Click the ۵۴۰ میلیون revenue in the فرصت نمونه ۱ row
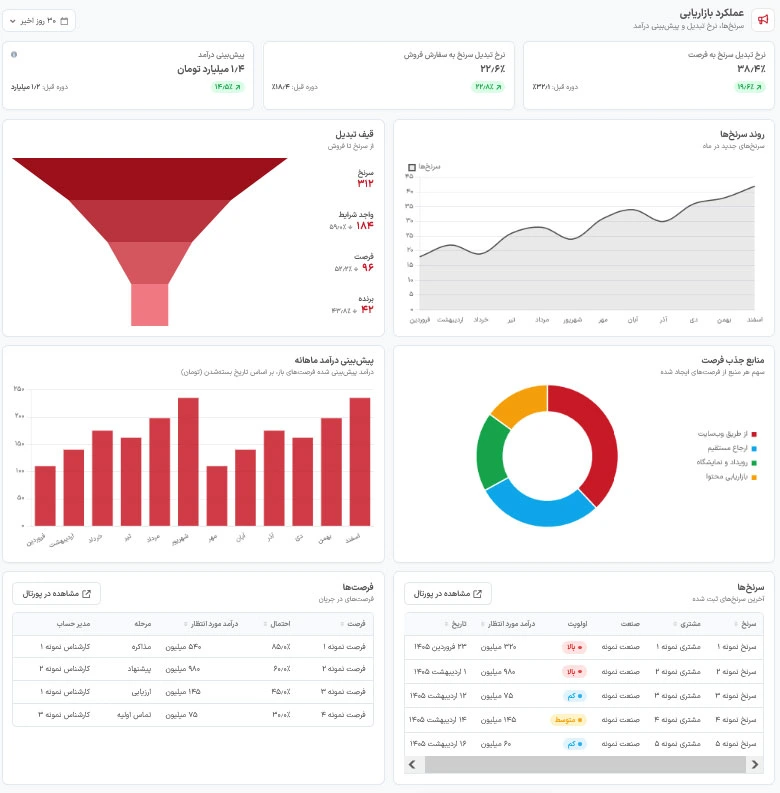The height and width of the screenshot is (793, 780). point(183,647)
